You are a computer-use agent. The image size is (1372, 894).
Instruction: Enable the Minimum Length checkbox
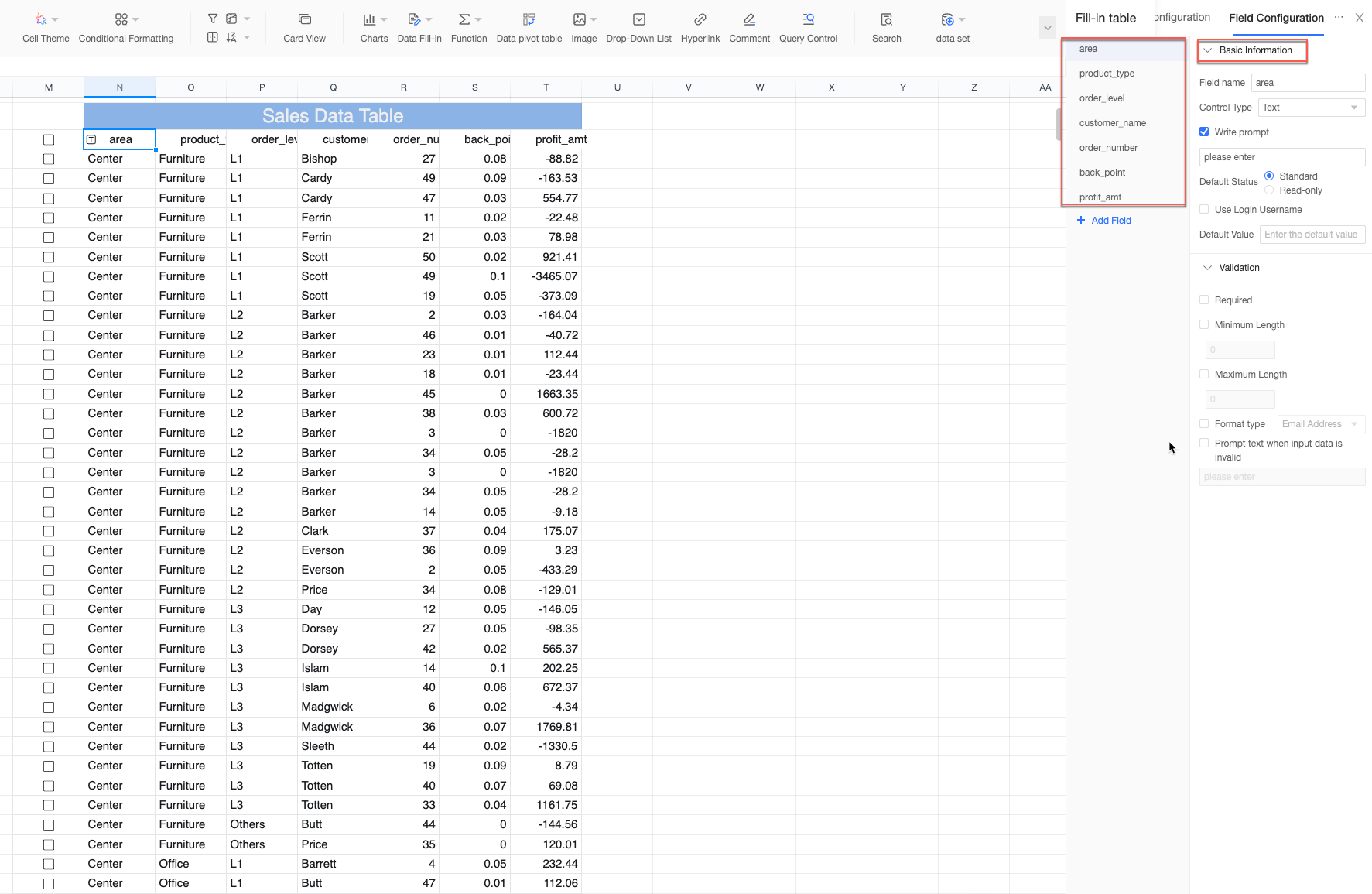pyautogui.click(x=1204, y=325)
